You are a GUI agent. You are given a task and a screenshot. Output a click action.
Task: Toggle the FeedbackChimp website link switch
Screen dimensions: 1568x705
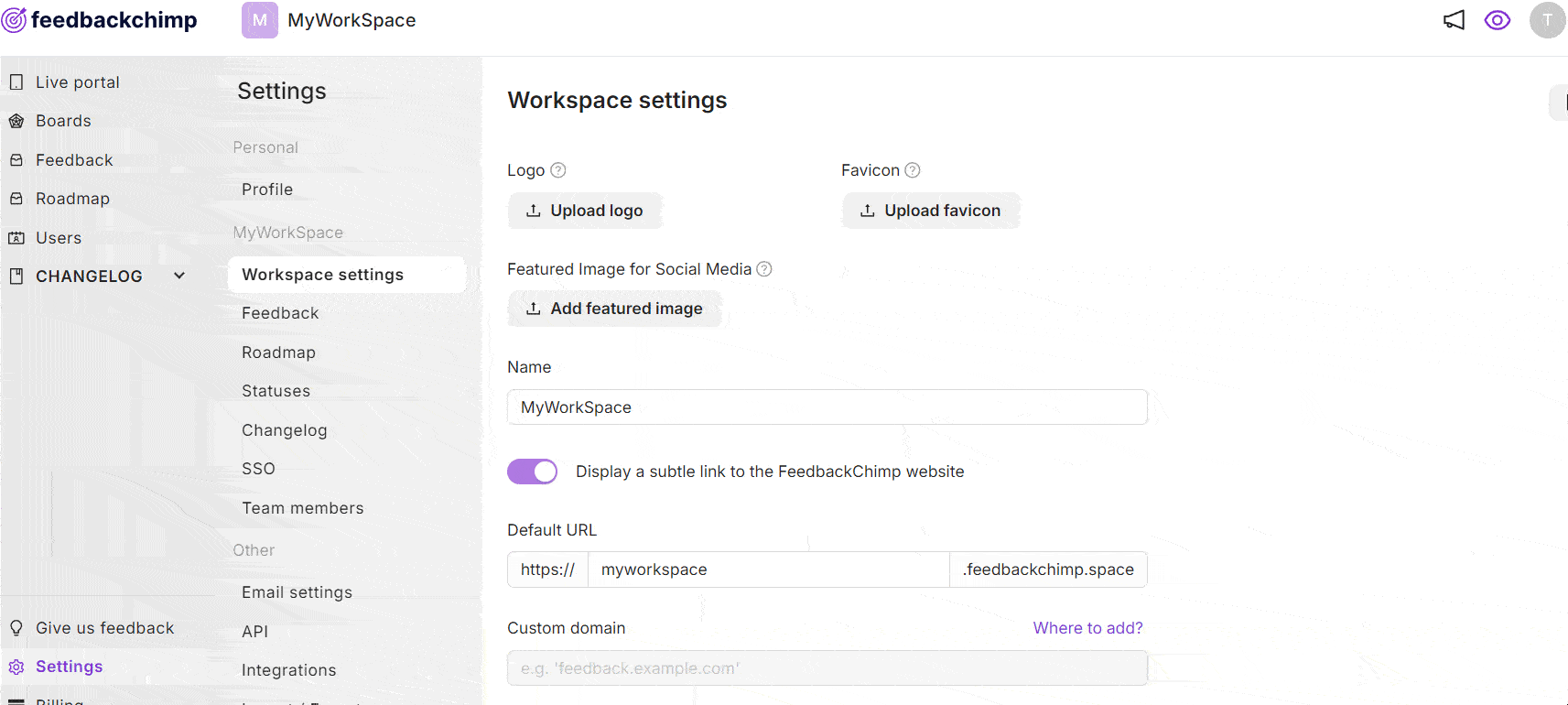pos(533,472)
